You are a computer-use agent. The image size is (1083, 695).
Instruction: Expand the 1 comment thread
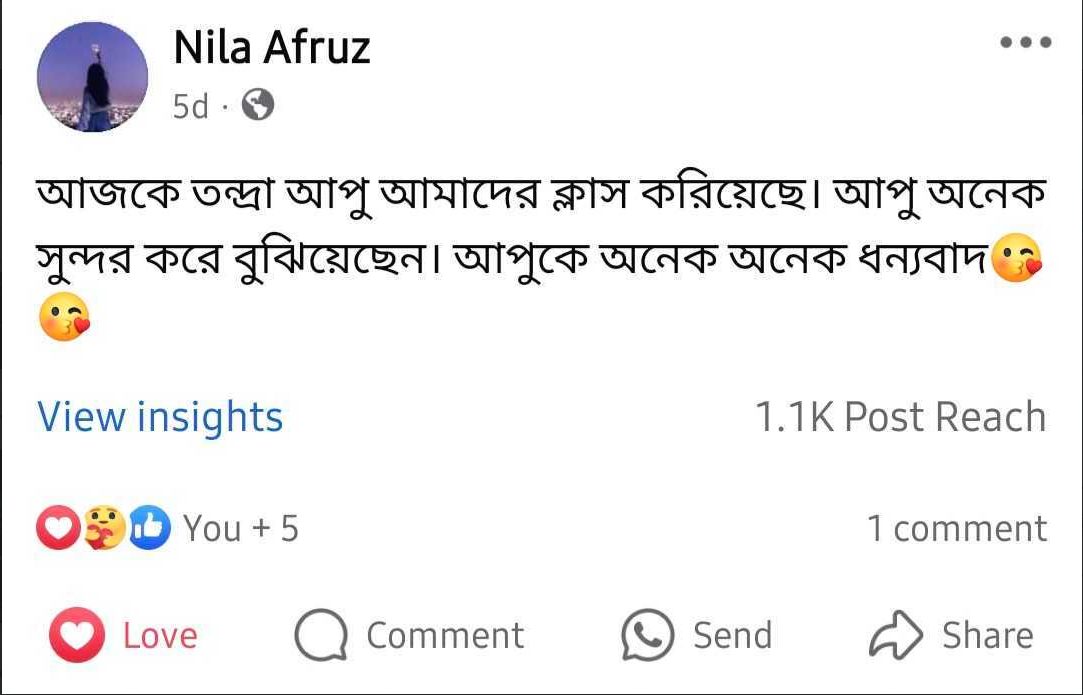[x=957, y=529]
